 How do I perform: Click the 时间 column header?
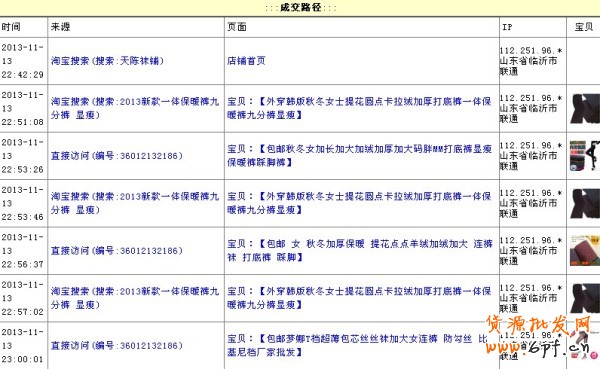point(11,27)
